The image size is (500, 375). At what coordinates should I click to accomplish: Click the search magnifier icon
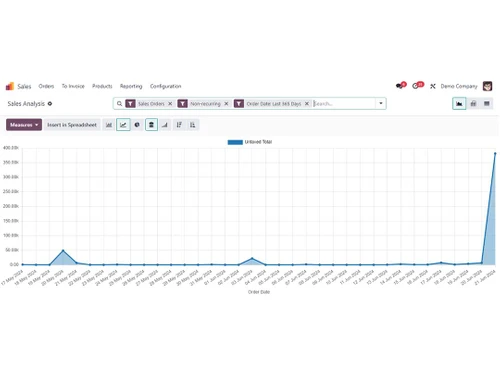coord(119,104)
